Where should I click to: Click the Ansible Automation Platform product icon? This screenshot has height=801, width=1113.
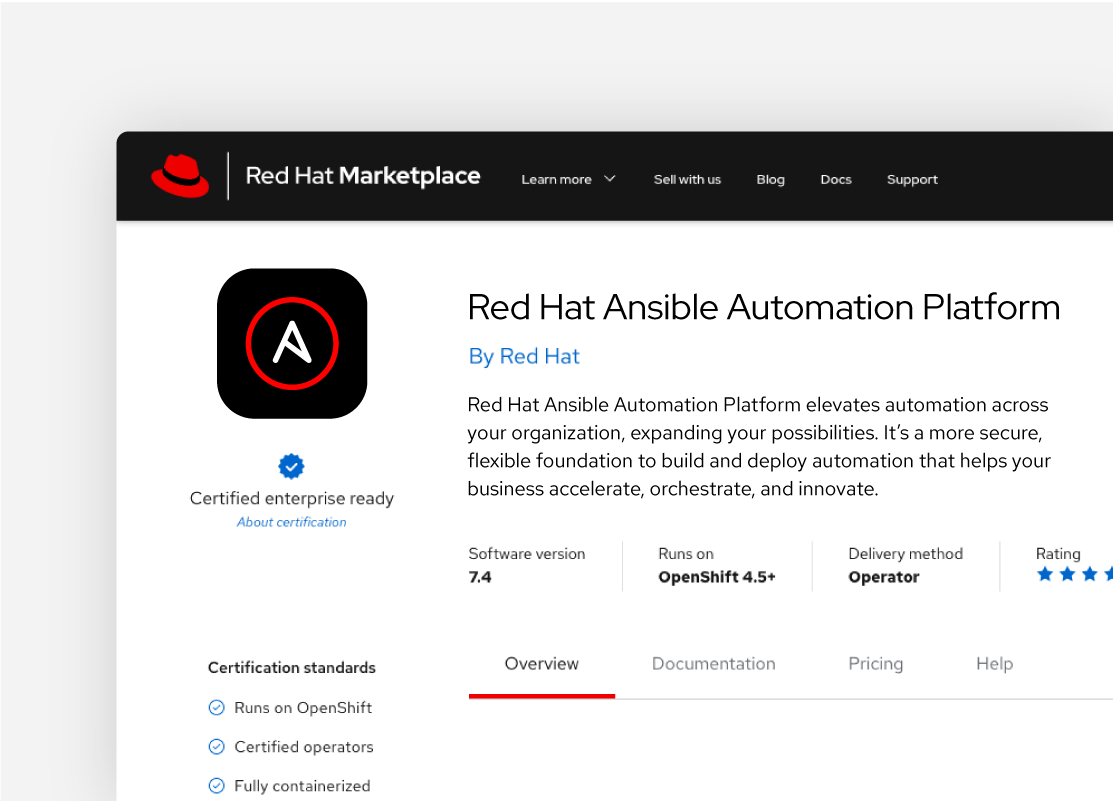pos(292,344)
